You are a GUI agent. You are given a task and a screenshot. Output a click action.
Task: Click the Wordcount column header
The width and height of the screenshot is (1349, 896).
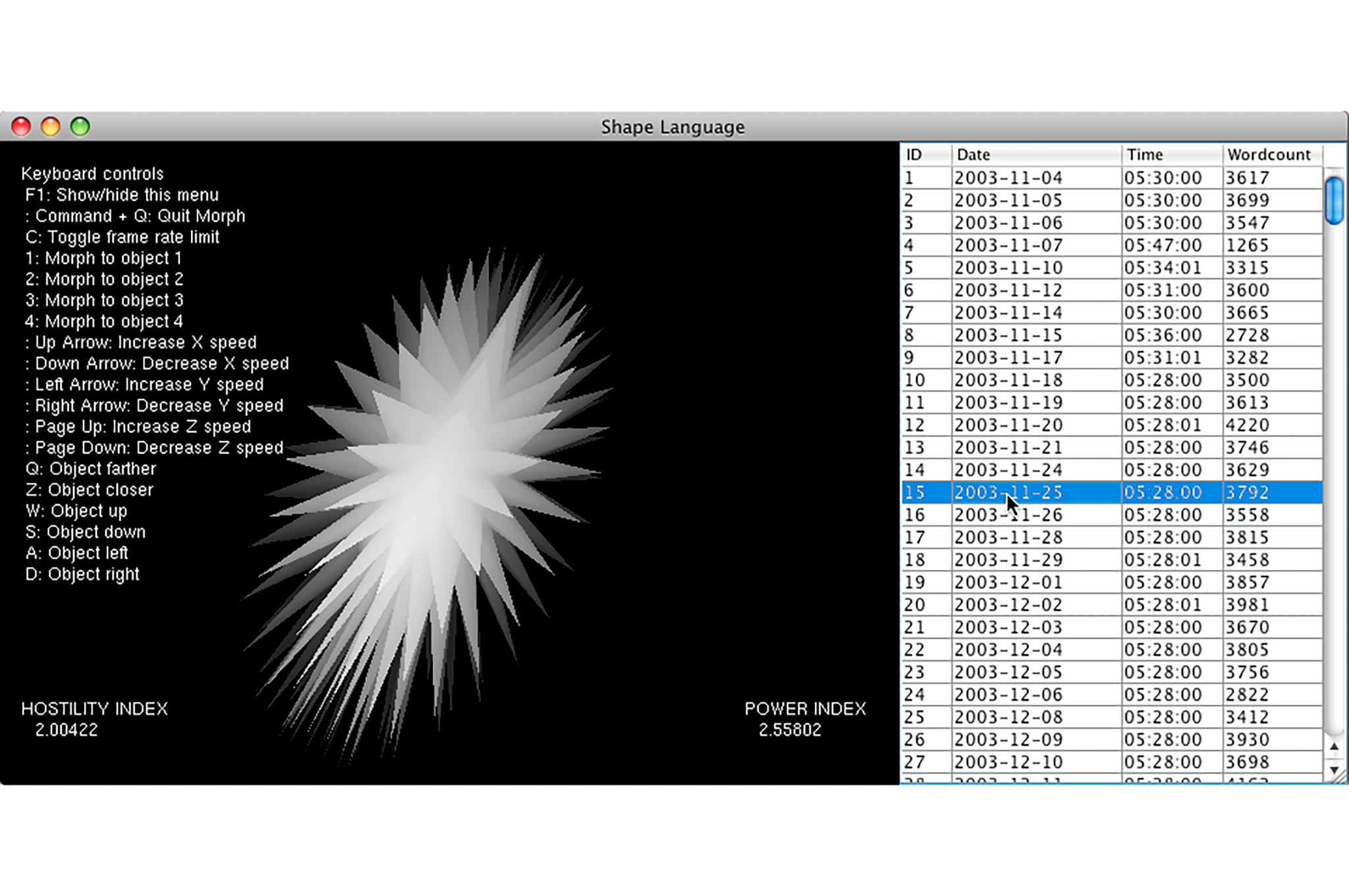[1270, 155]
